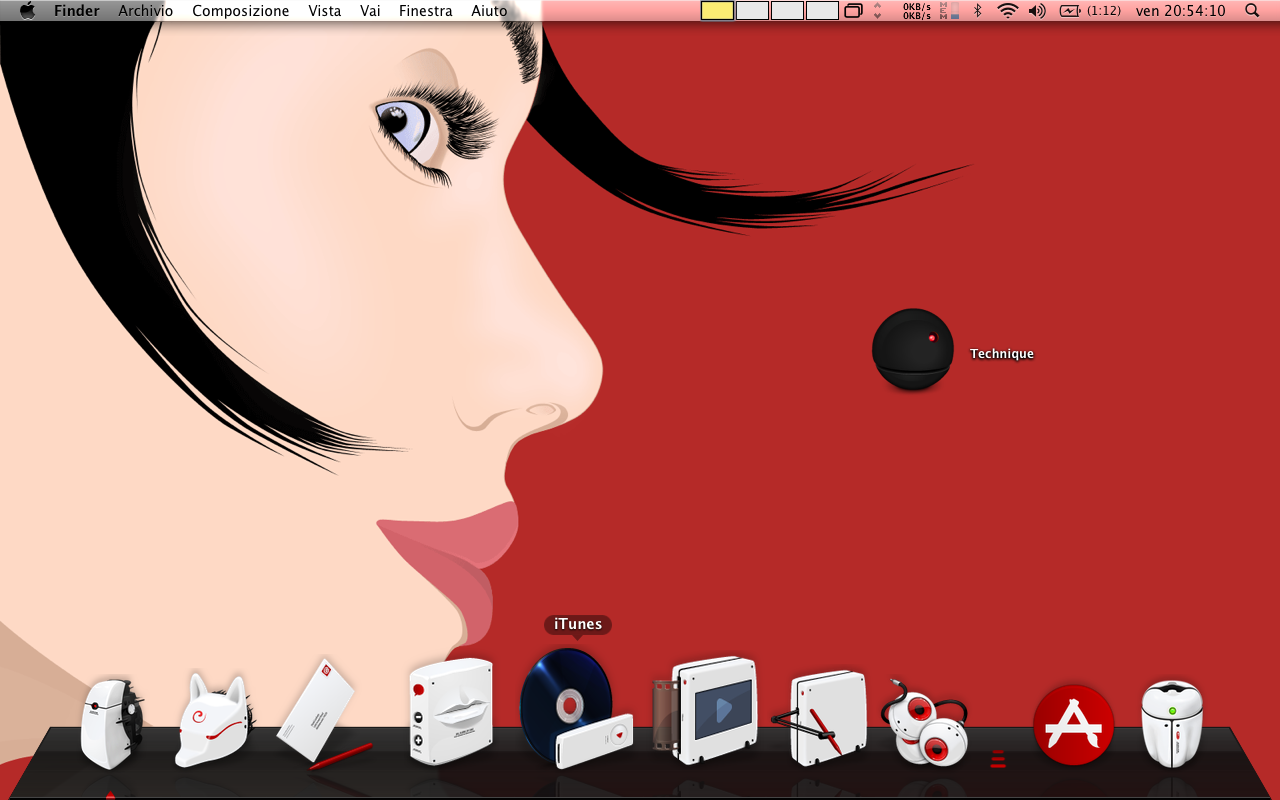Select the Technique drive label text
Image resolution: width=1280 pixels, height=800 pixels.
(x=1002, y=354)
